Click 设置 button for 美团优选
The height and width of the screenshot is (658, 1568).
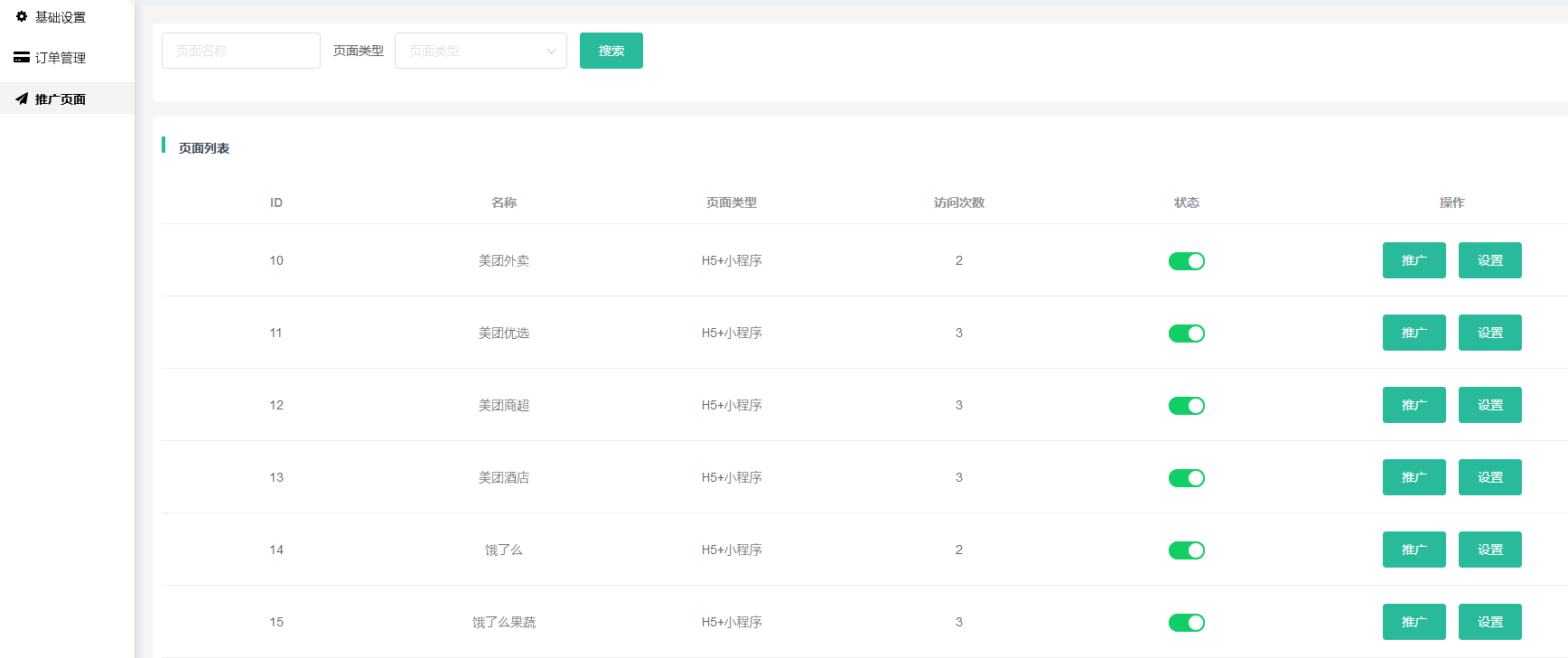[x=1490, y=333]
